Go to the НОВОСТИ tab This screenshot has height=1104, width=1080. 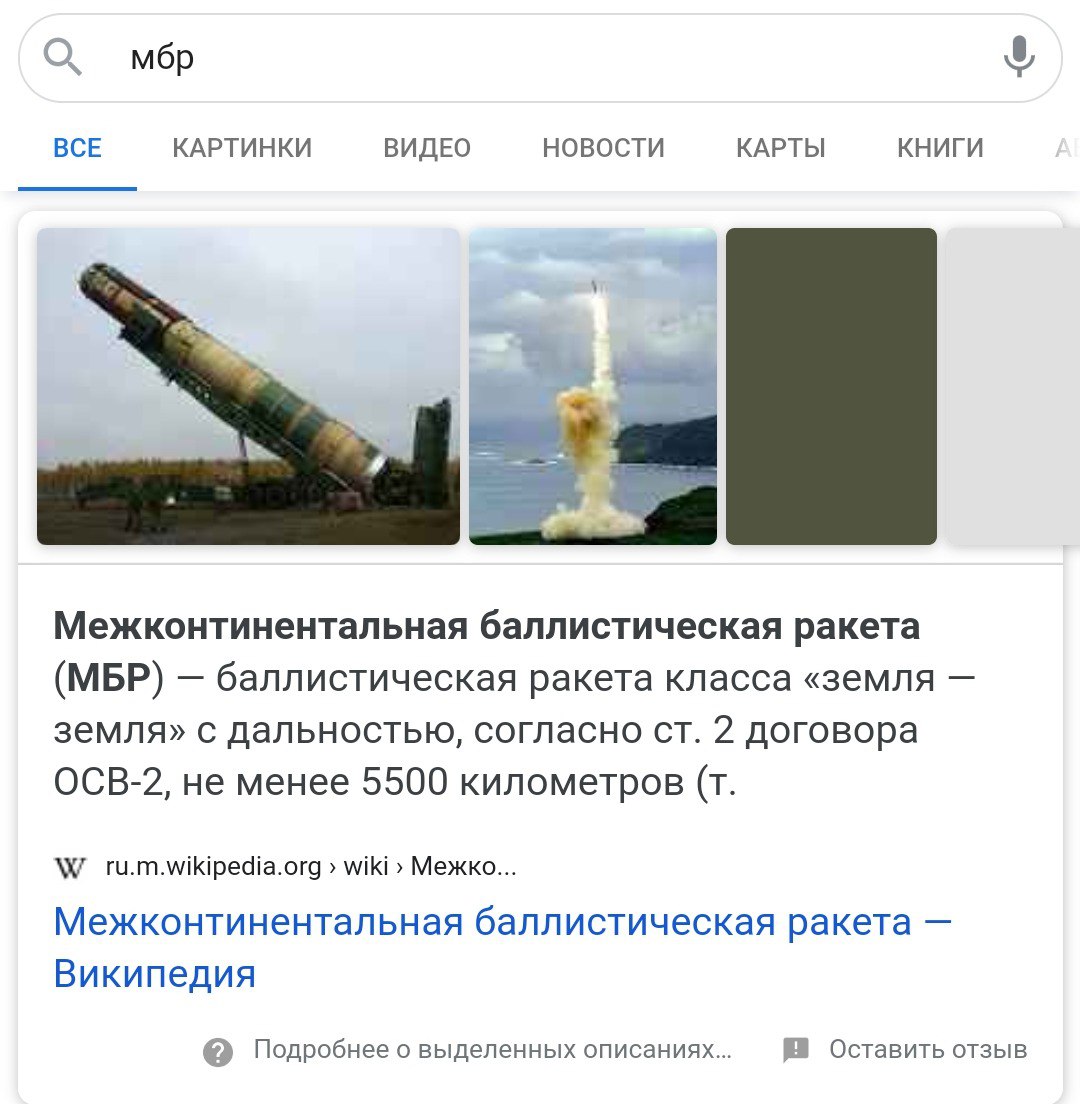(603, 149)
